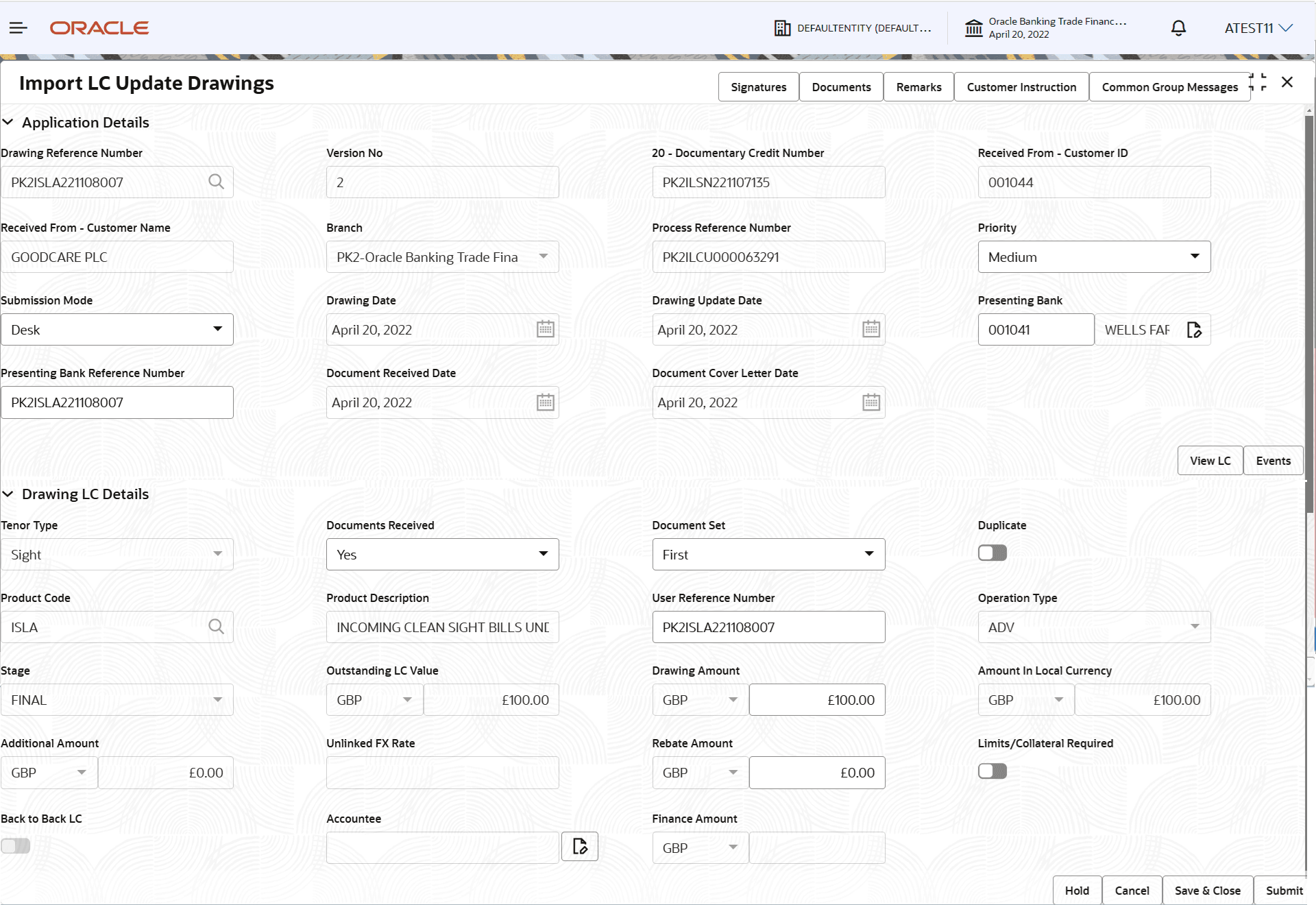Enable the Duplicate toggle

click(x=992, y=553)
